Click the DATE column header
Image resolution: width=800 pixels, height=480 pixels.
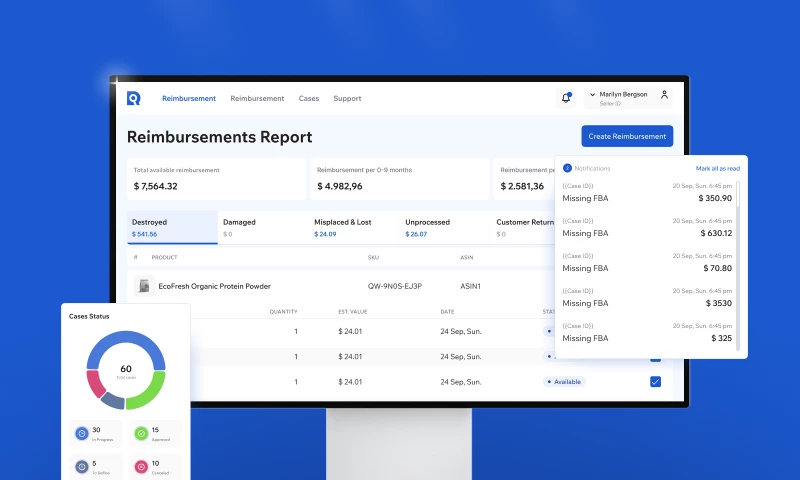(447, 312)
